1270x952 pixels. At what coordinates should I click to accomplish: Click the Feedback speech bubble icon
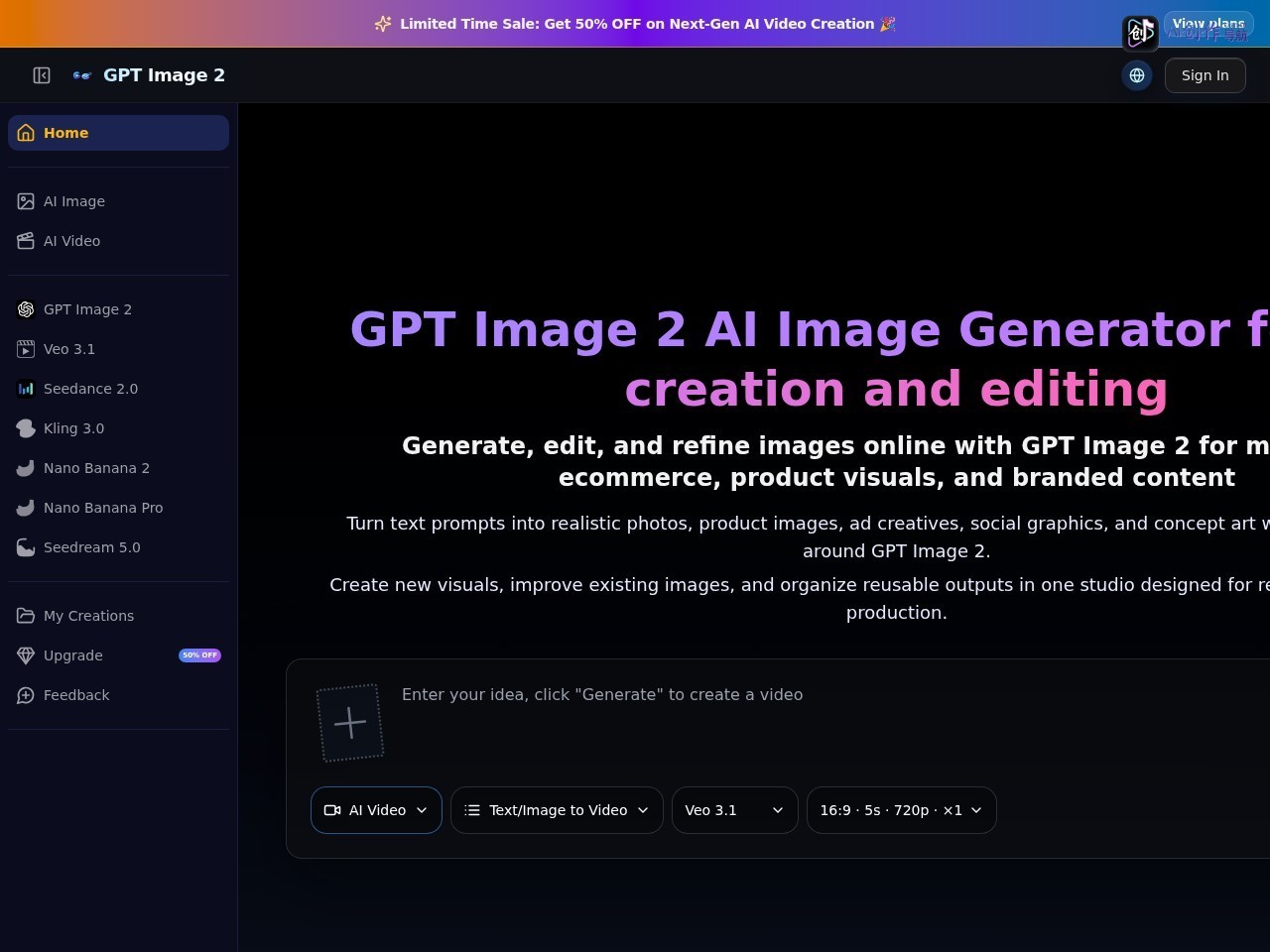[x=26, y=695]
